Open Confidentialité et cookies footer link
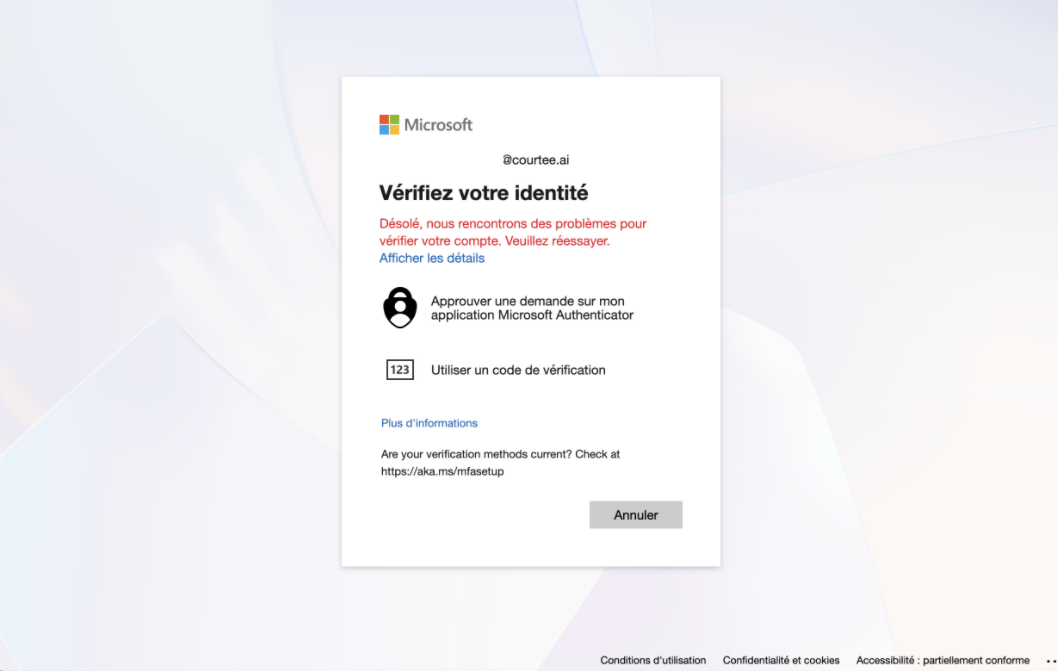The height and width of the screenshot is (671, 1058). pos(781,660)
